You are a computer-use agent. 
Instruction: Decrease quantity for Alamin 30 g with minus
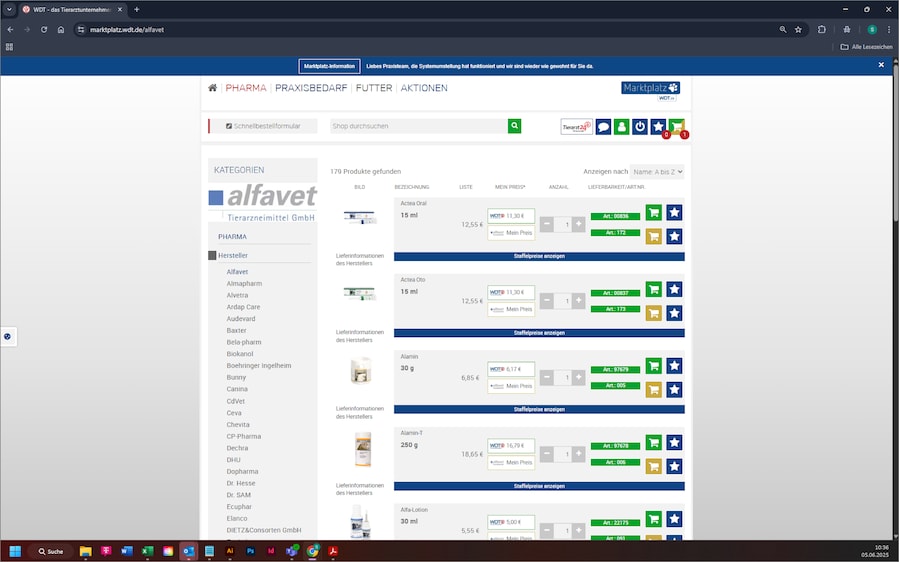coord(547,377)
